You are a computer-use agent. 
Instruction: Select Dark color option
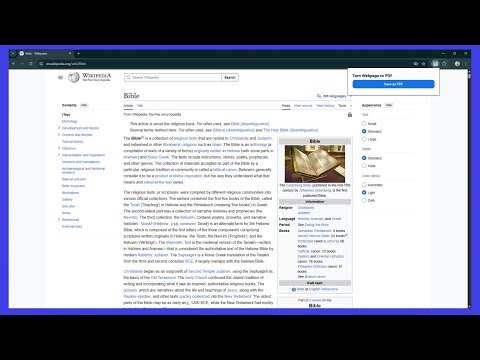(364, 200)
